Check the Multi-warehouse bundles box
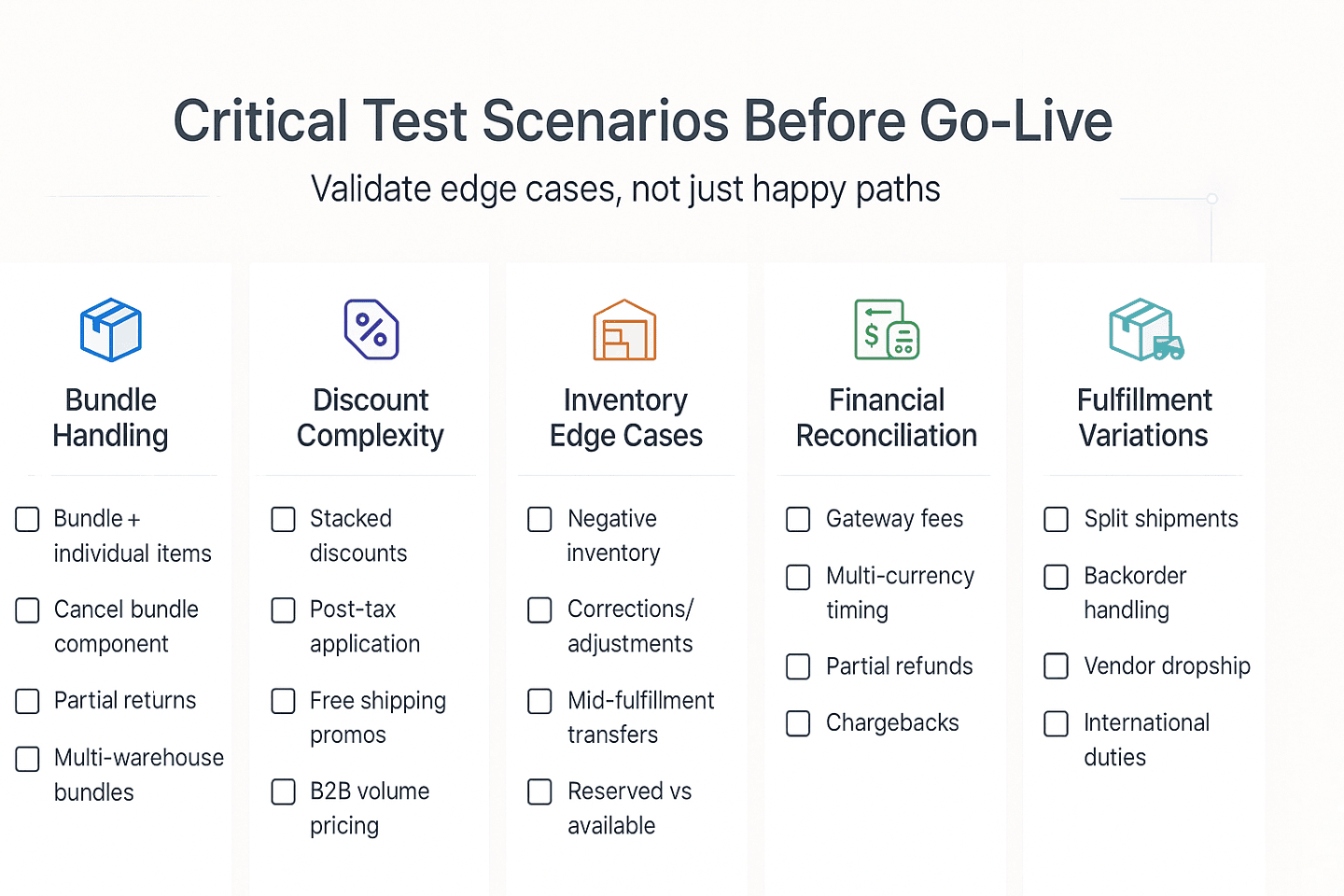Image resolution: width=1344 pixels, height=896 pixels. (28, 759)
